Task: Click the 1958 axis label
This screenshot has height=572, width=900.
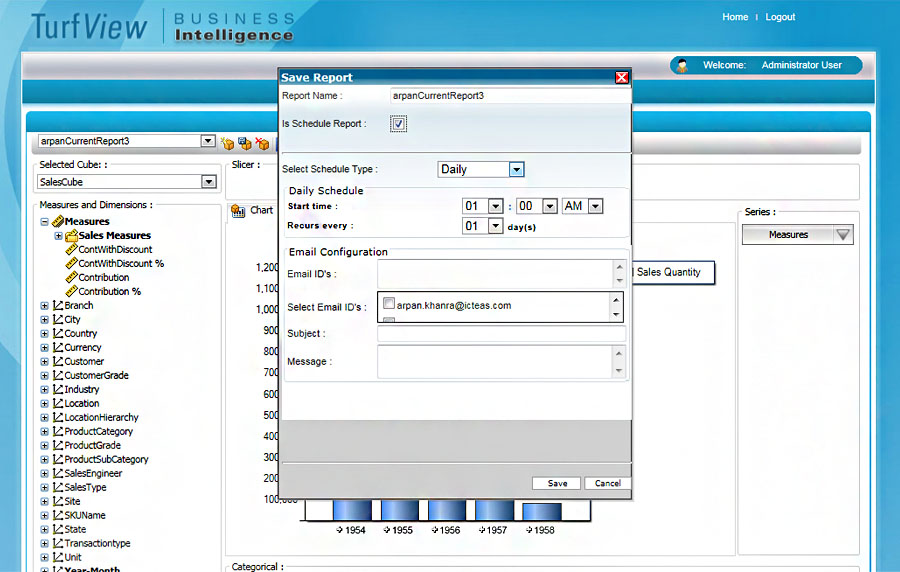Action: click(544, 530)
